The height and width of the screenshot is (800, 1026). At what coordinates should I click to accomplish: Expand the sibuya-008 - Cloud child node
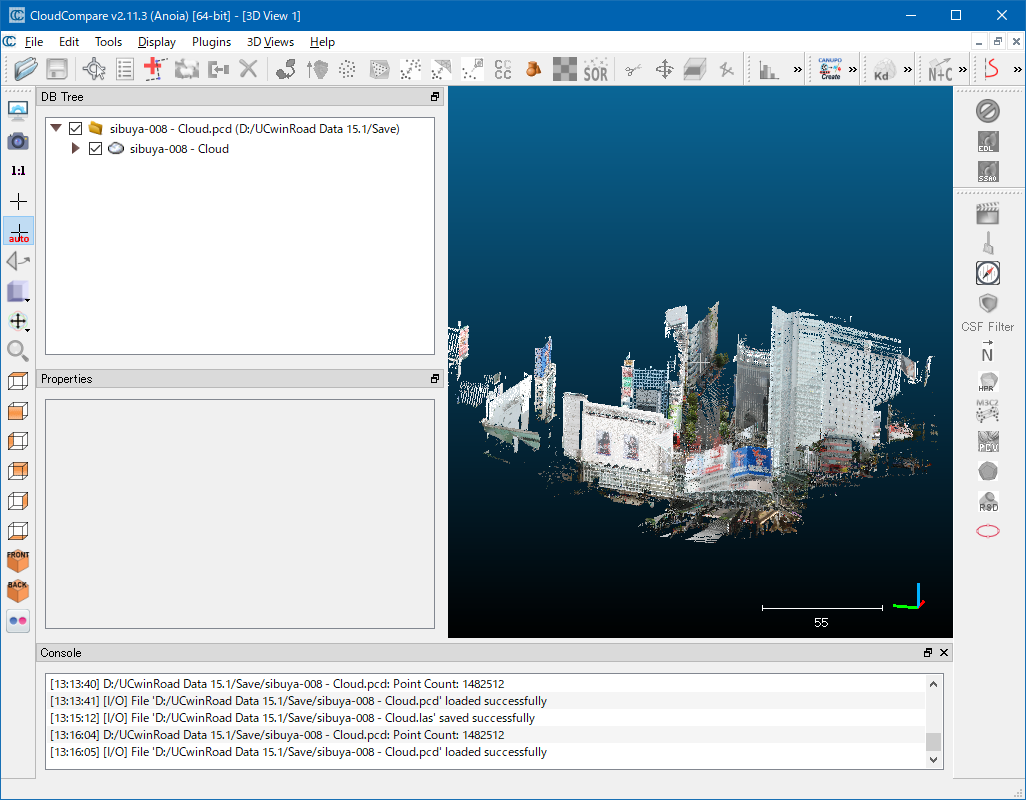pyautogui.click(x=76, y=149)
